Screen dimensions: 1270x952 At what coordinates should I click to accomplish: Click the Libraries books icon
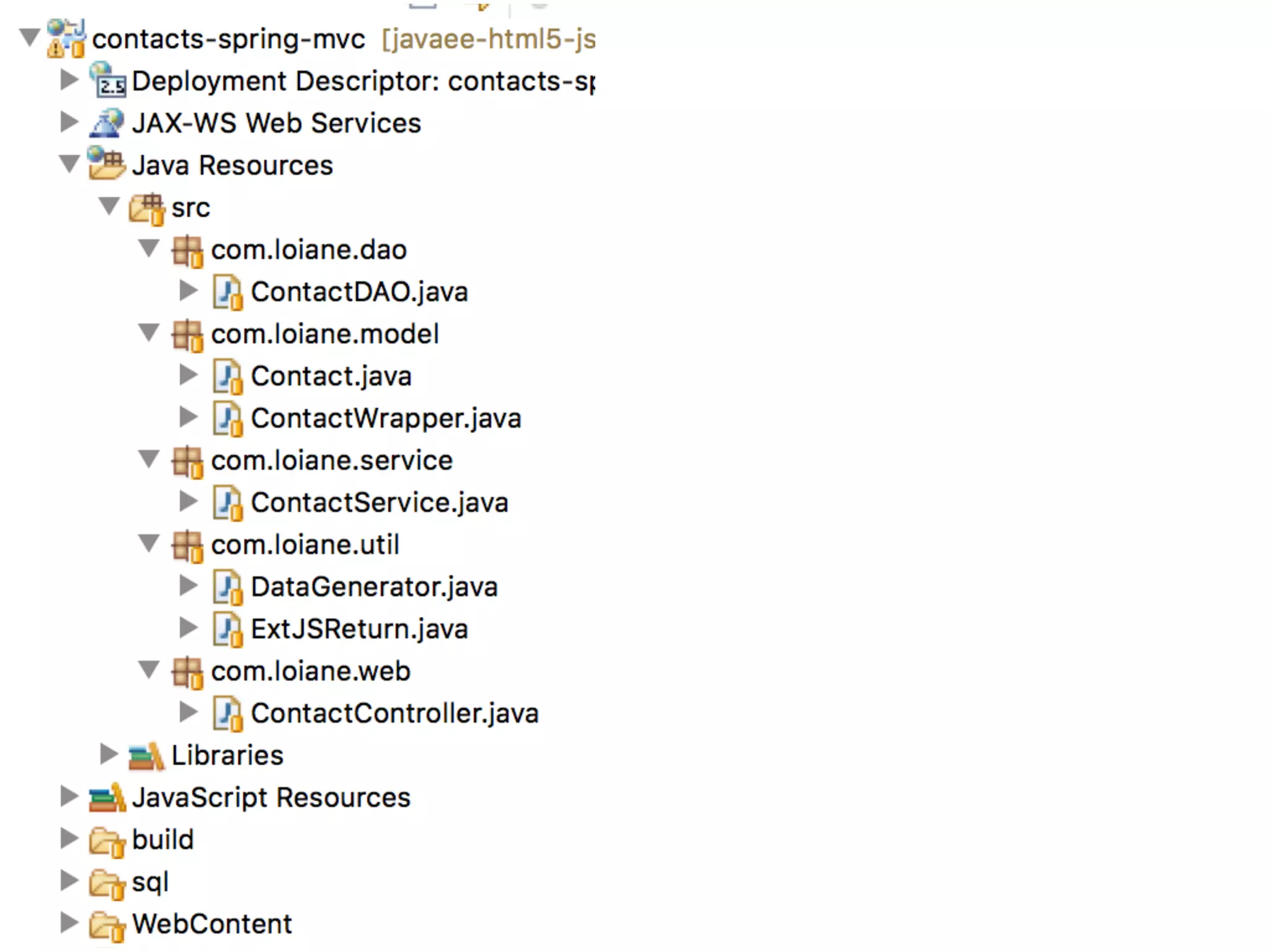[146, 756]
